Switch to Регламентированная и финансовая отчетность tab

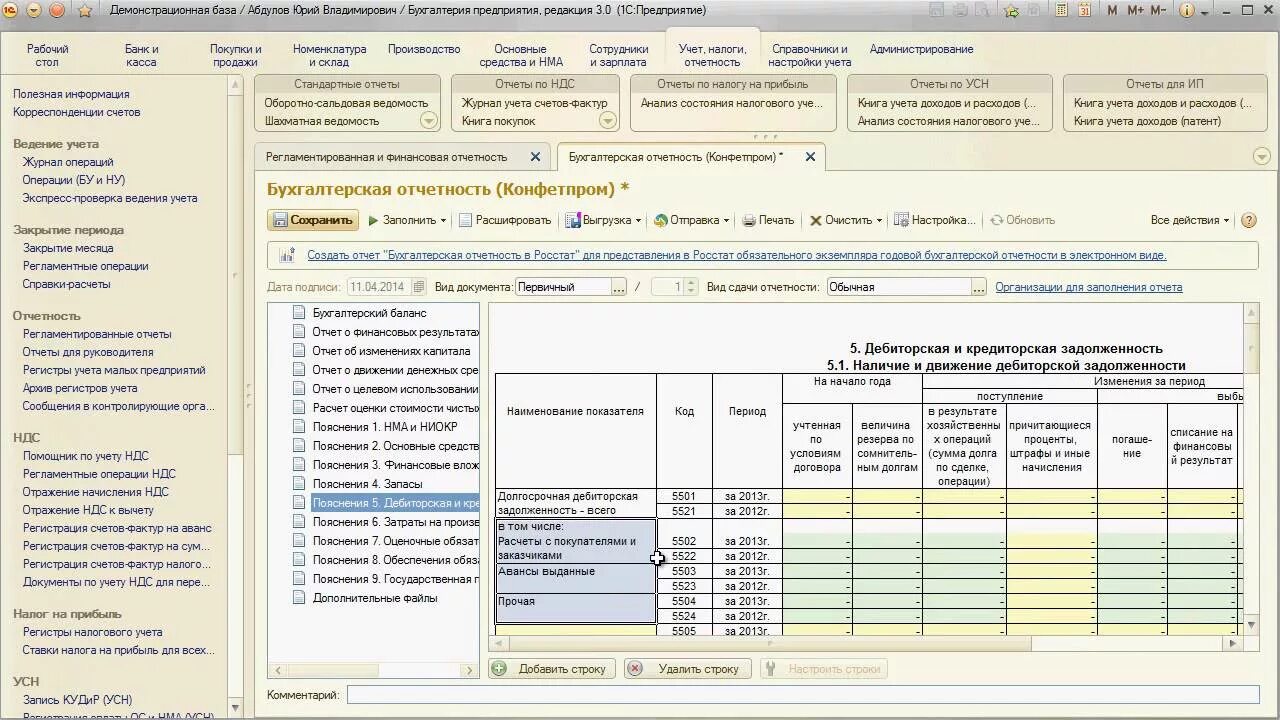click(386, 157)
